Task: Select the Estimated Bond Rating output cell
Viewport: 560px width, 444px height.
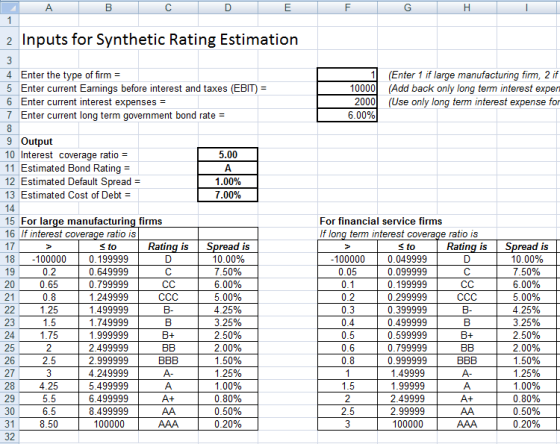Action: tap(228, 168)
